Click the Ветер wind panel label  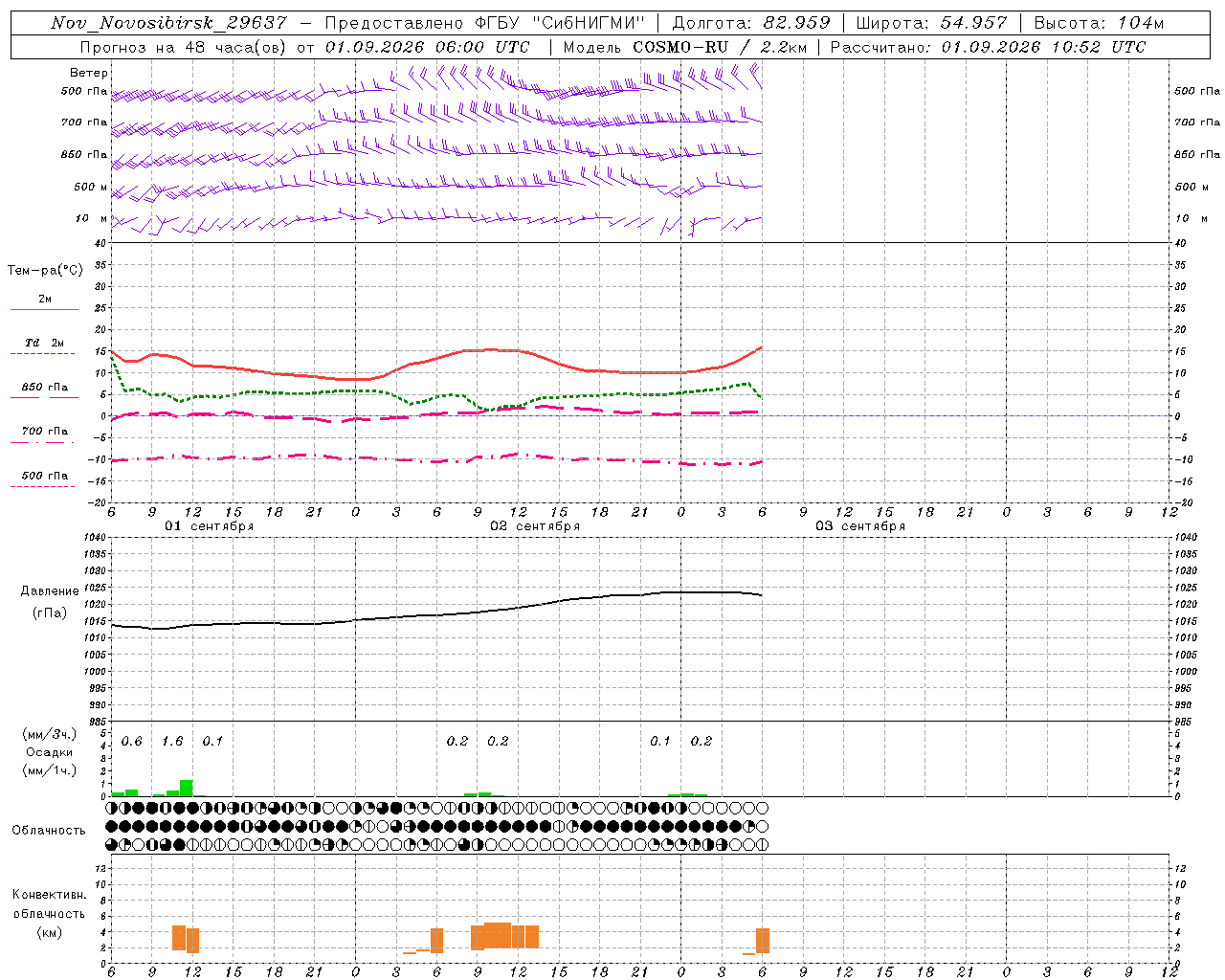(89, 73)
